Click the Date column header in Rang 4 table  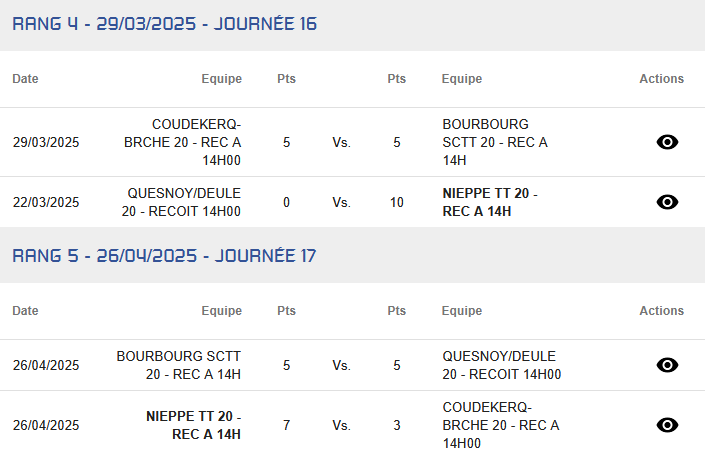pos(25,79)
